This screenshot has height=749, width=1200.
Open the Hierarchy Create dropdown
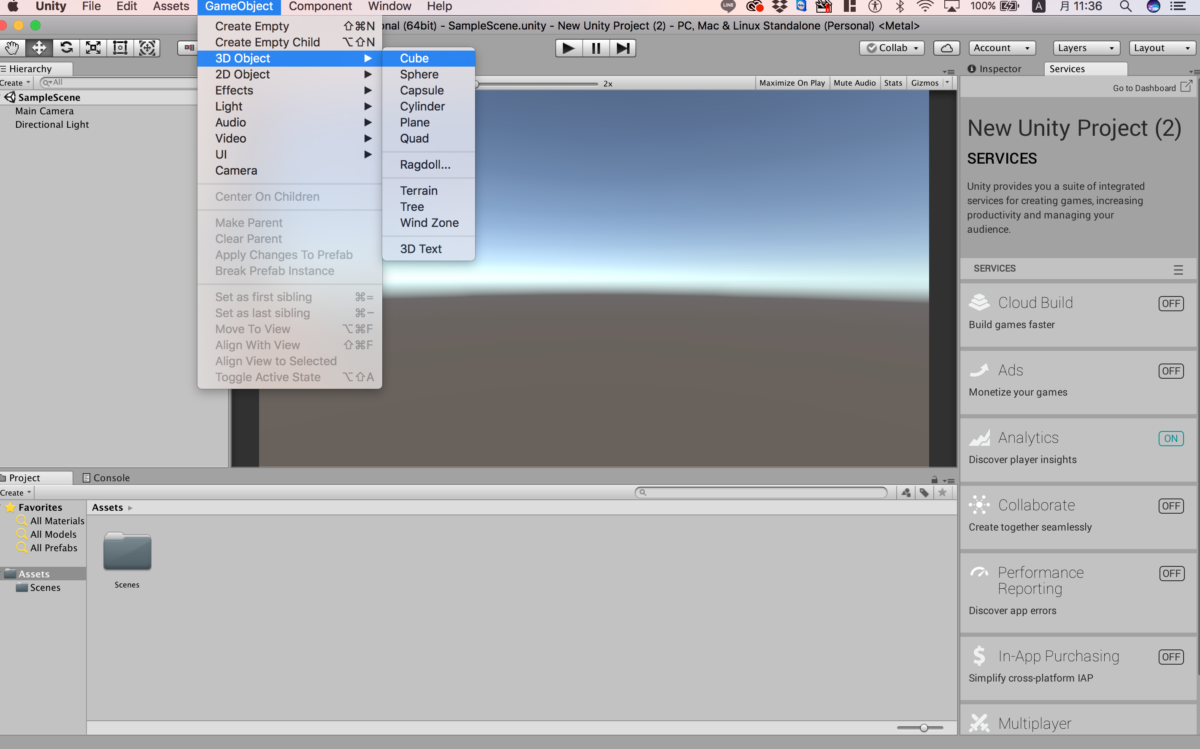(x=16, y=83)
